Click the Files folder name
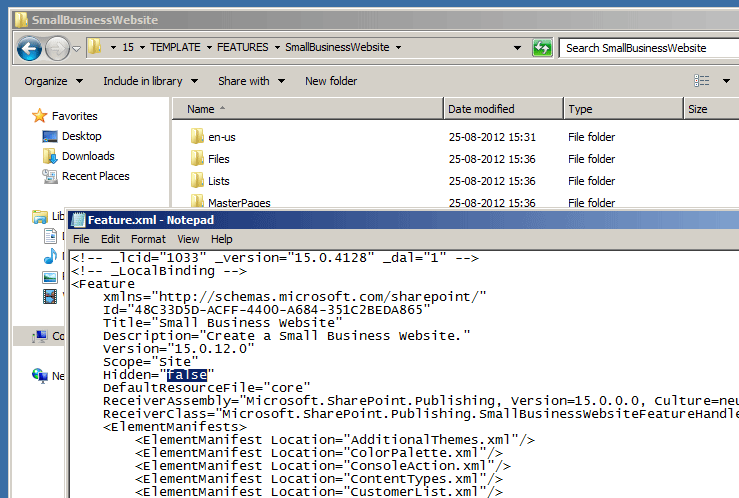Image resolution: width=739 pixels, height=498 pixels. coord(219,159)
